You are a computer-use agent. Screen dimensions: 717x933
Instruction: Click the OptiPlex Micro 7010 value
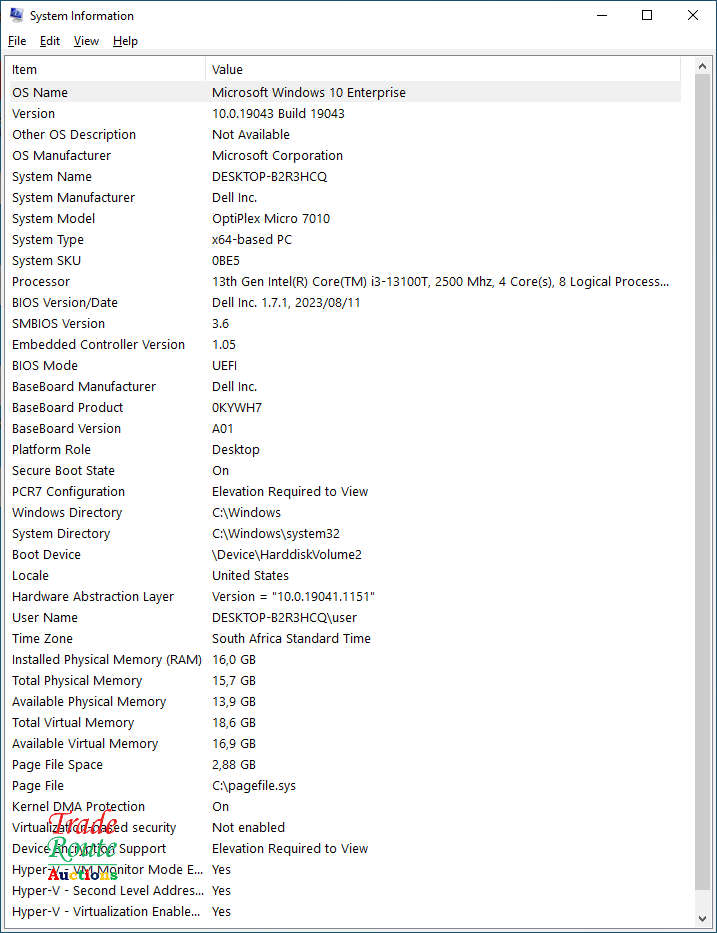271,218
